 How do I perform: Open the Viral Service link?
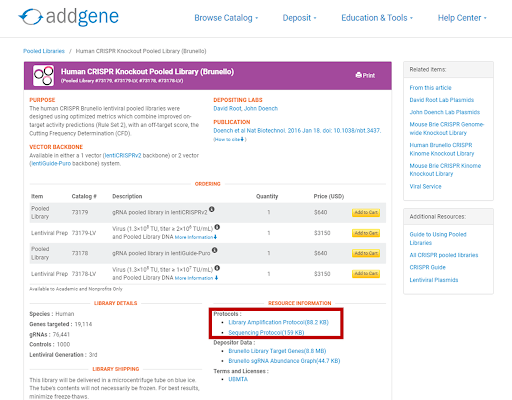click(x=425, y=186)
